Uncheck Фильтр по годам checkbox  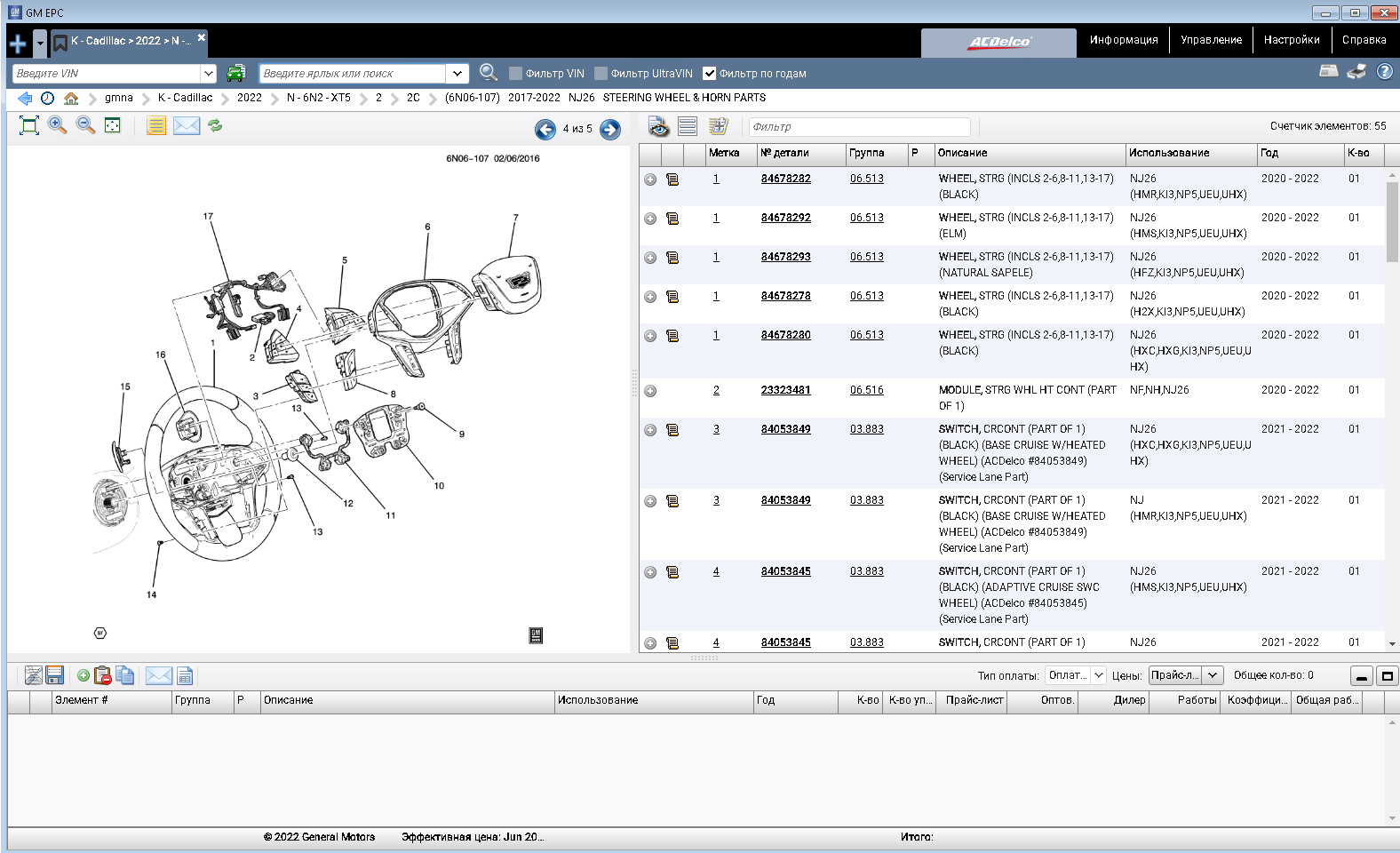[x=709, y=74]
